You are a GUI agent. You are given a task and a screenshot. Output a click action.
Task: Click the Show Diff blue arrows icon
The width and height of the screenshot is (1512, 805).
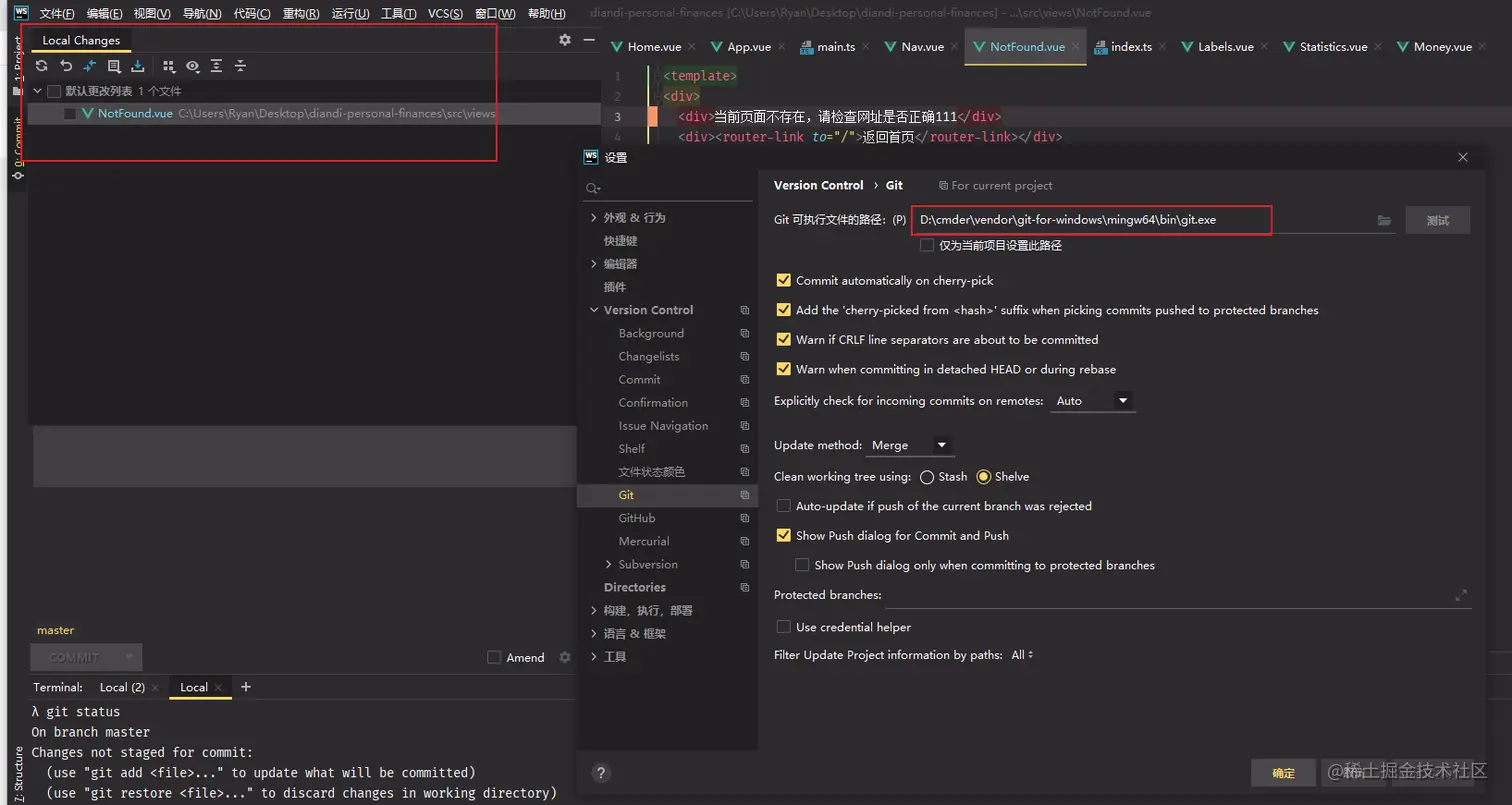90,66
